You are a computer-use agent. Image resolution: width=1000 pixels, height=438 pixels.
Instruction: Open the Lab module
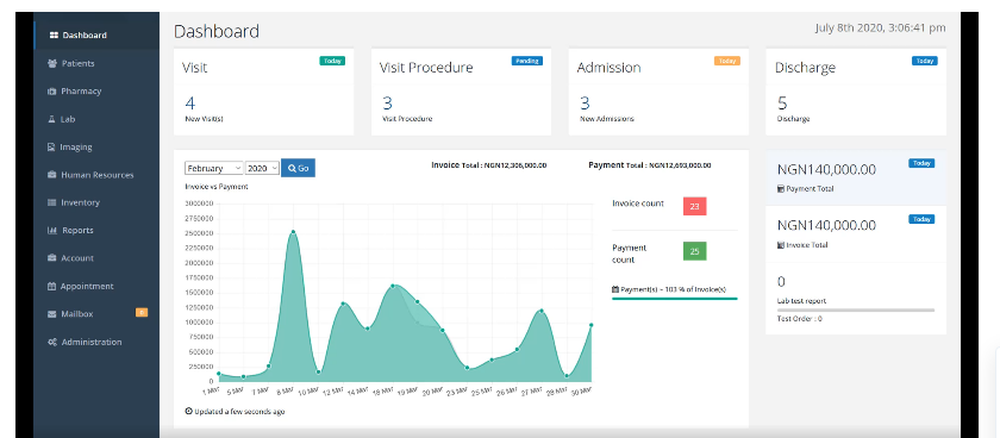tap(96, 119)
